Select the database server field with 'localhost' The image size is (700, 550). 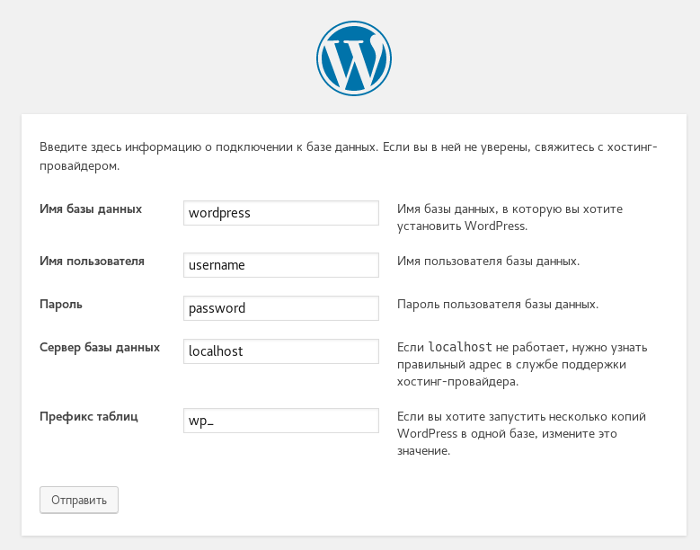[281, 351]
